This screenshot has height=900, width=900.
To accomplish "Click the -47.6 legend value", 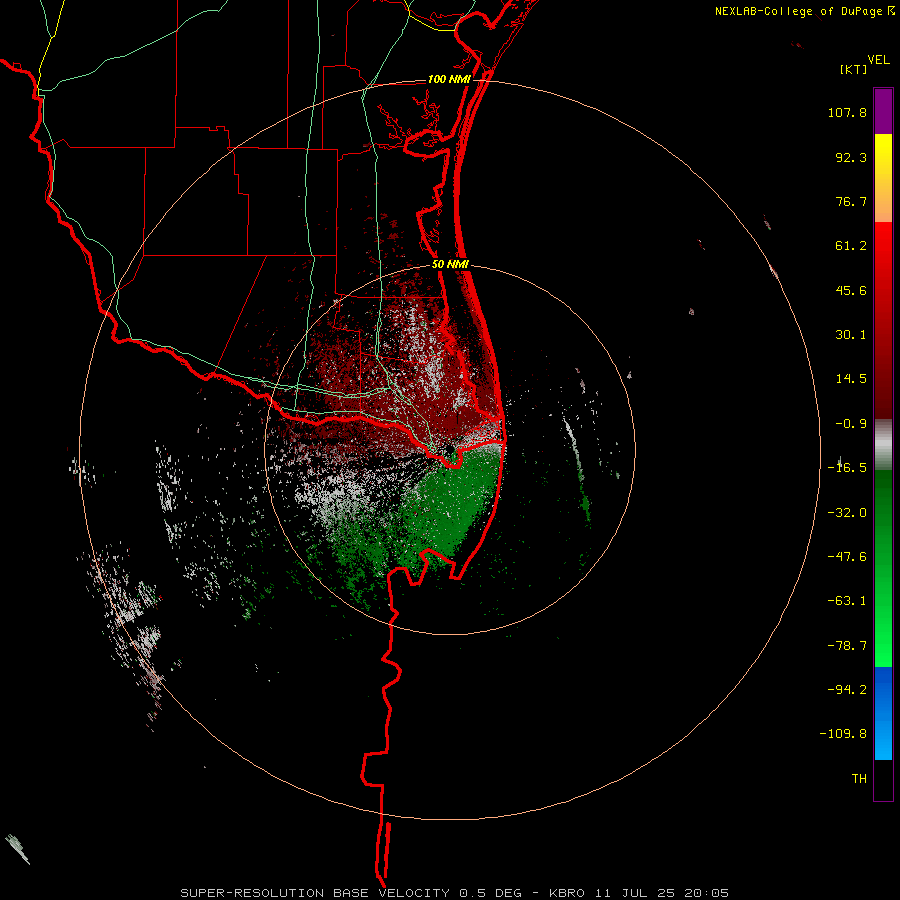I will [847, 557].
